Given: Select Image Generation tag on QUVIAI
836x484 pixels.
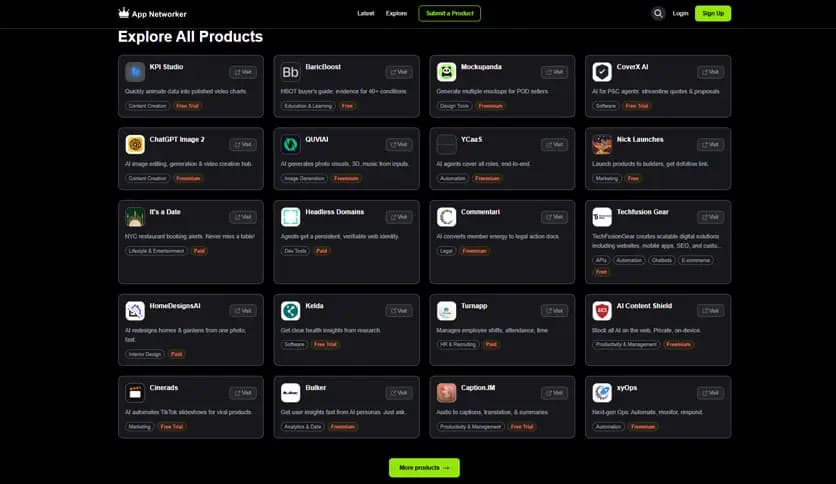Looking at the screenshot, I should coord(304,179).
